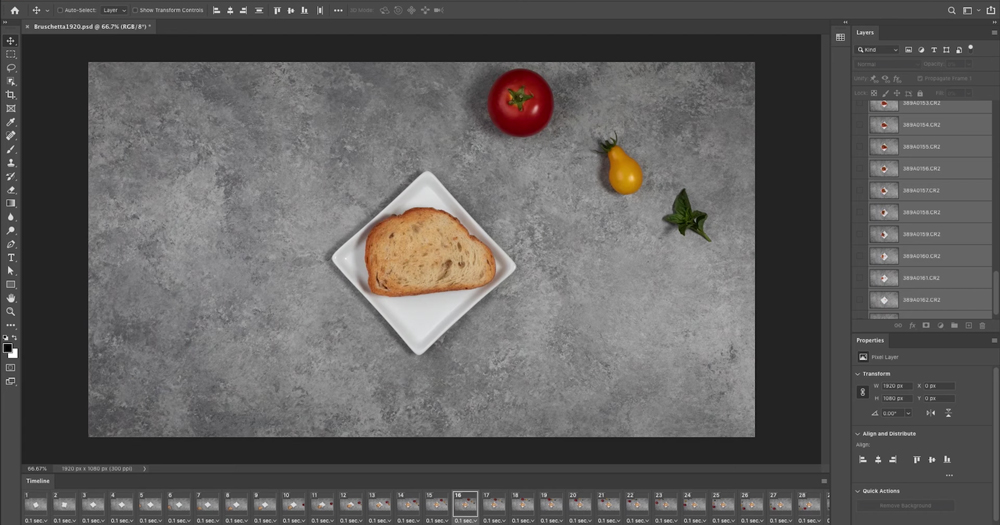Select the Blur tool
This screenshot has width=1000, height=525.
click(x=11, y=217)
